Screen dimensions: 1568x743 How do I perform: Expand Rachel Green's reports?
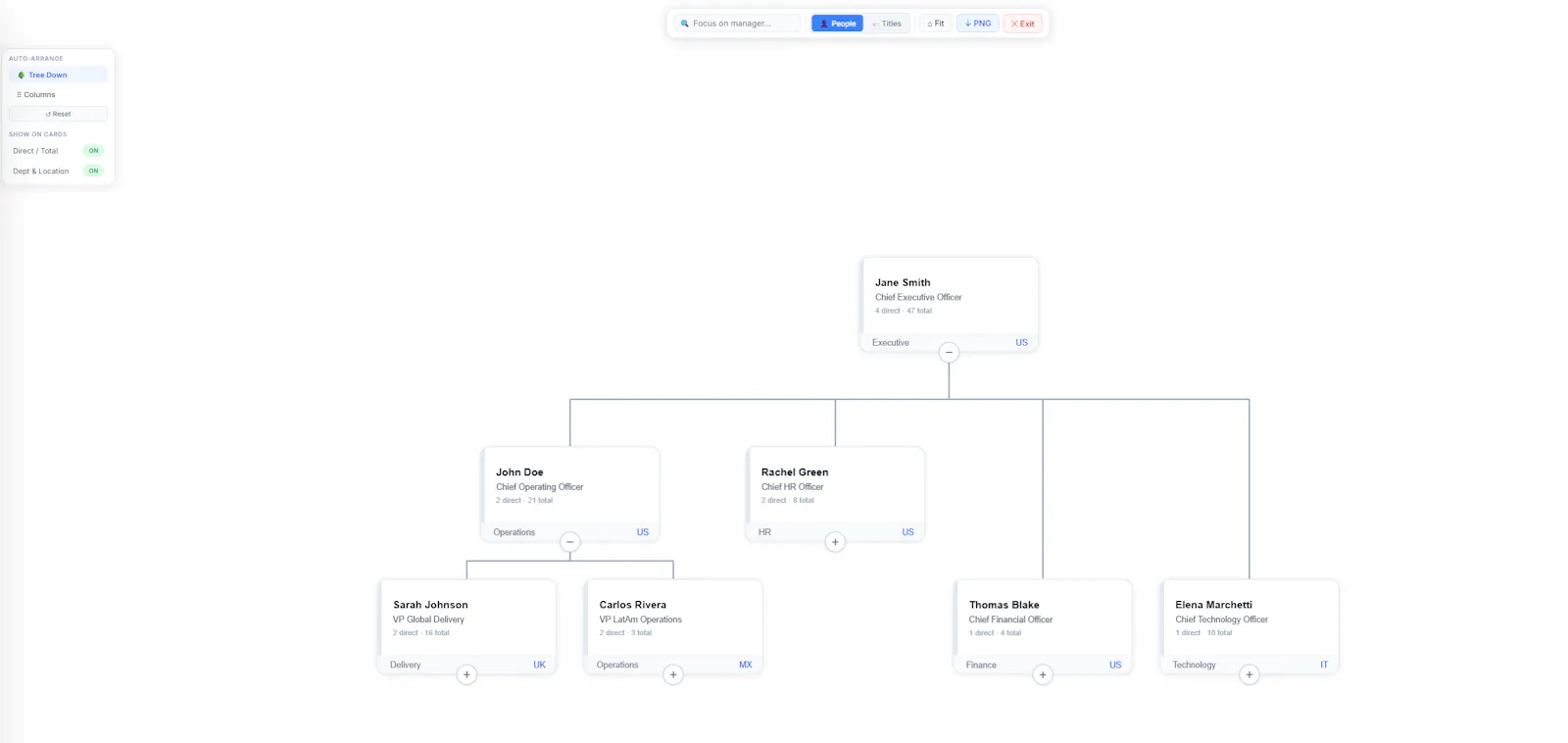coord(835,542)
